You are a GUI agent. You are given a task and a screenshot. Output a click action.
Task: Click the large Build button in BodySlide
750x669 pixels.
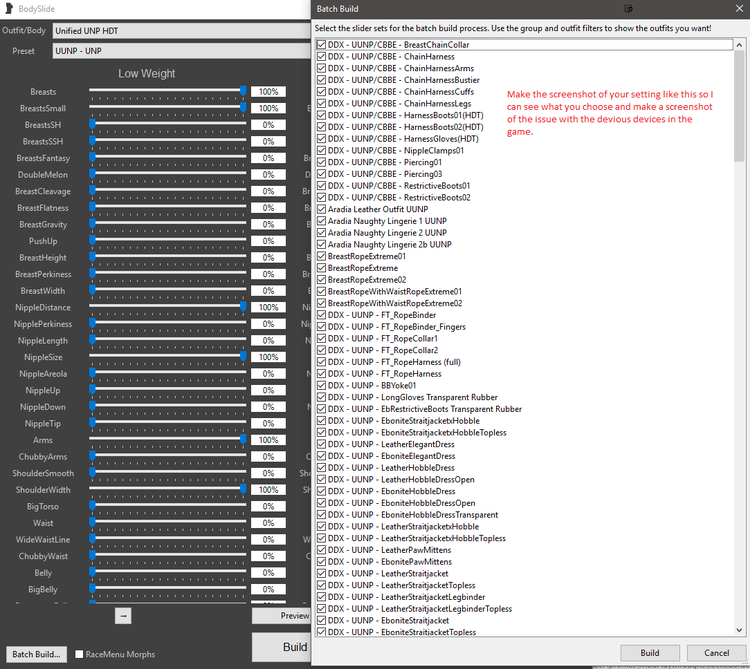coord(282,647)
